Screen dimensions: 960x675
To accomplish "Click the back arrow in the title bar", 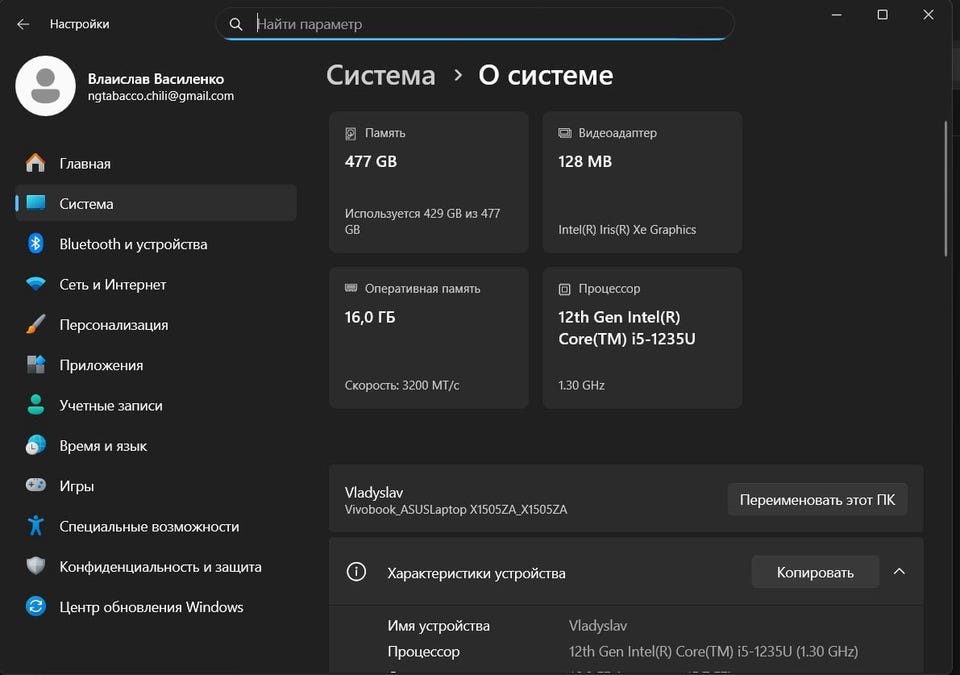I will point(23,24).
